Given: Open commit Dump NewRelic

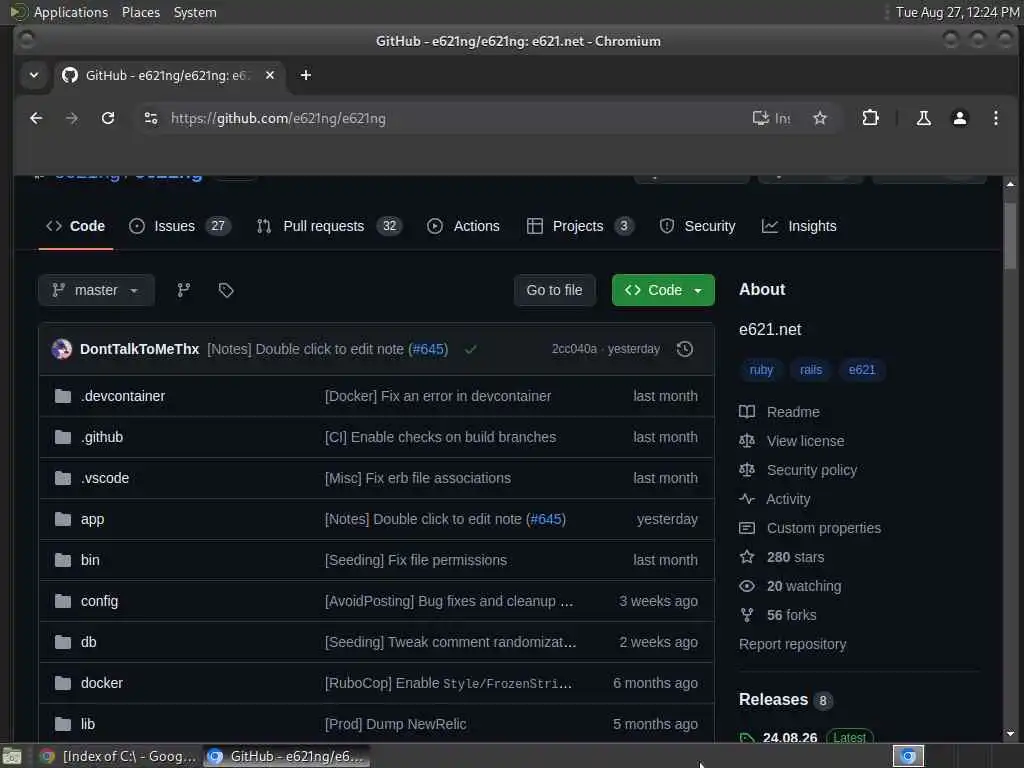Looking at the screenshot, I should point(395,724).
